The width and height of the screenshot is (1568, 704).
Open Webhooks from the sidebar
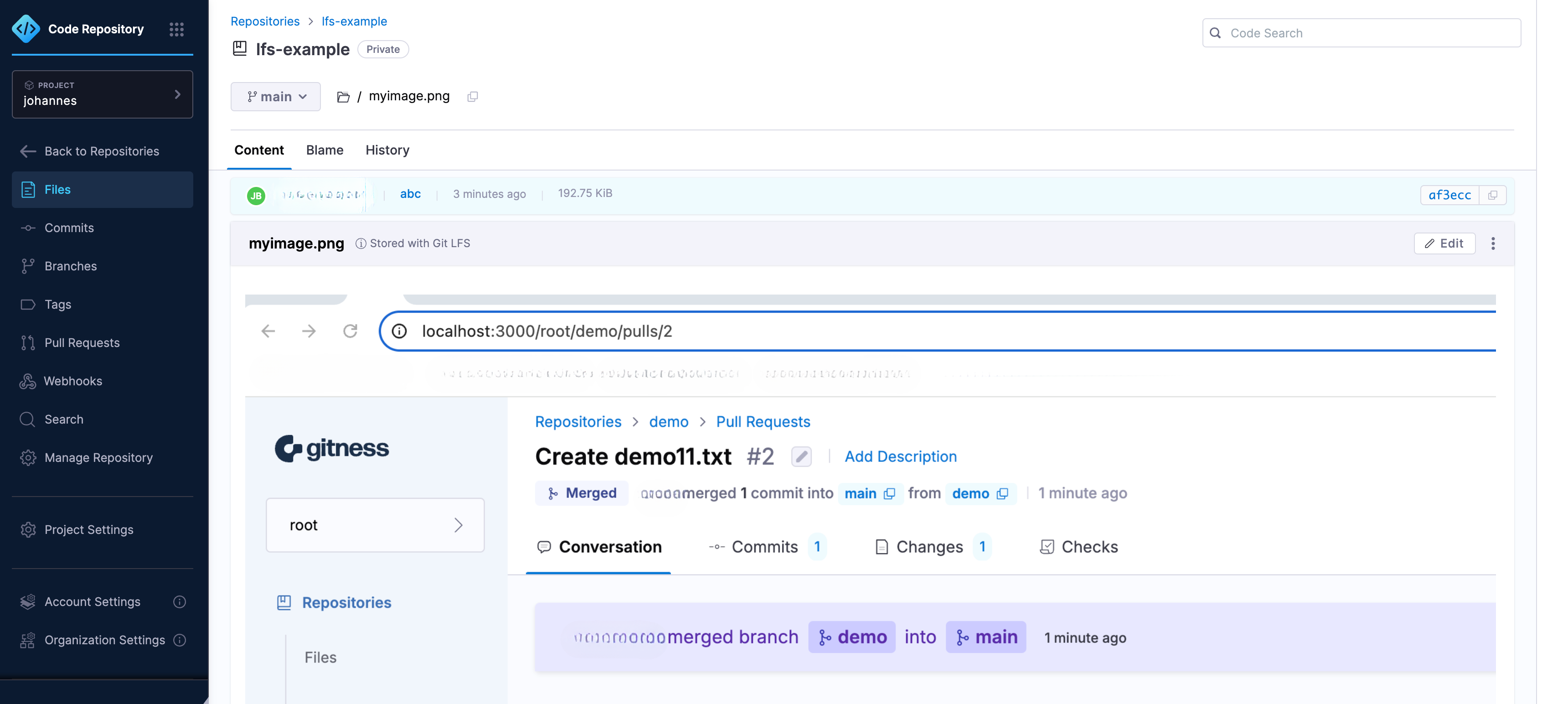click(x=73, y=381)
